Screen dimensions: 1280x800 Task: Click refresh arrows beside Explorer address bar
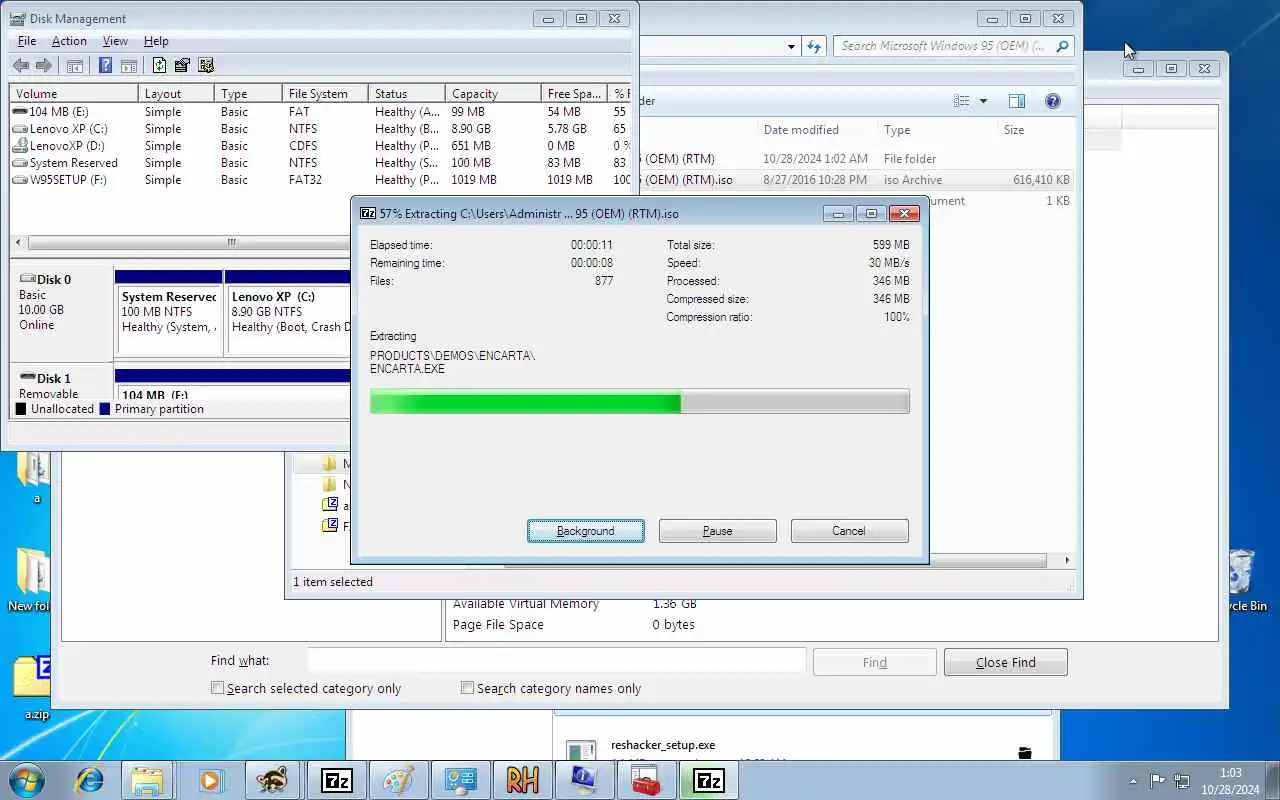(x=814, y=46)
